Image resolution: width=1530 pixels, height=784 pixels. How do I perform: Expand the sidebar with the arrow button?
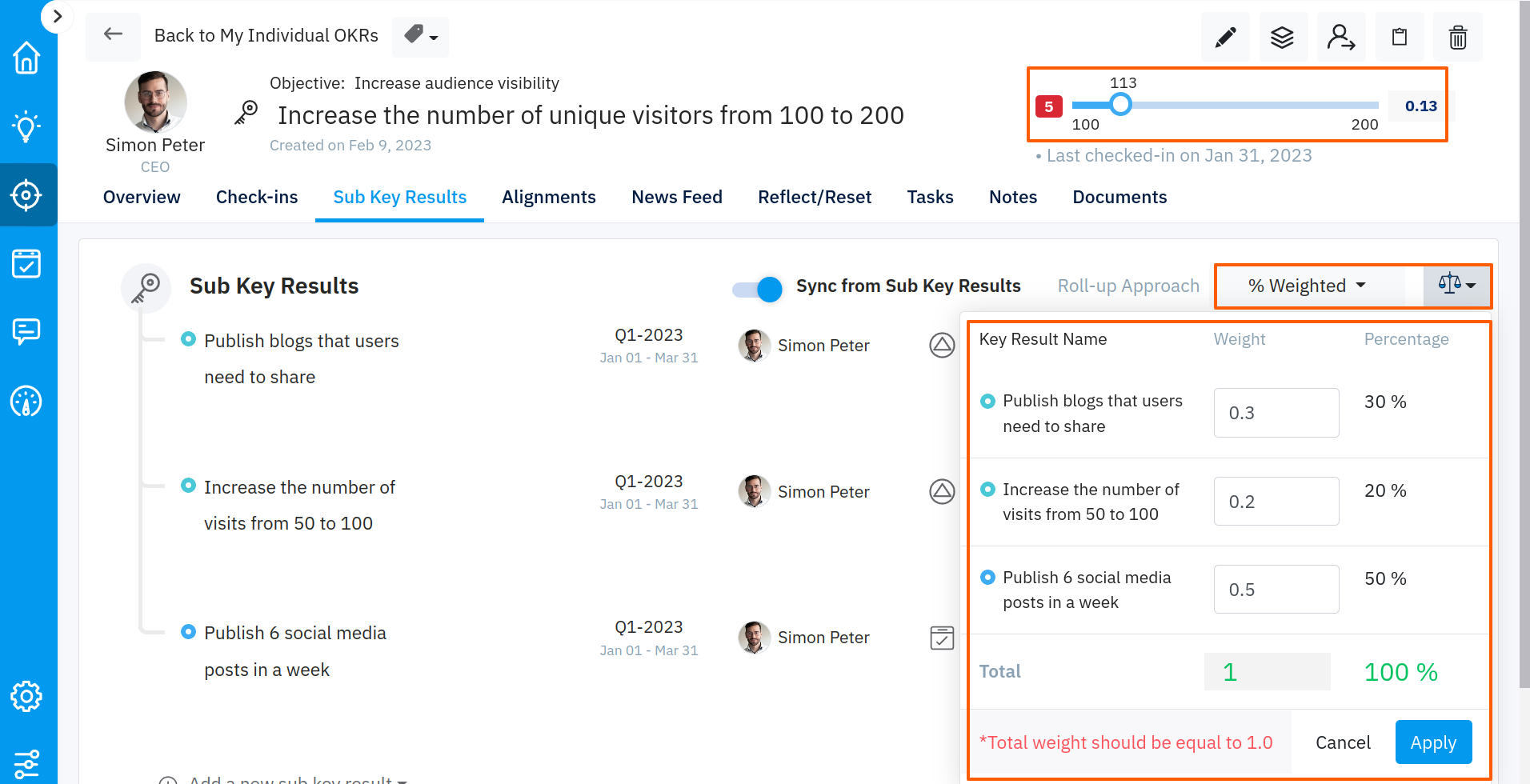pyautogui.click(x=57, y=16)
